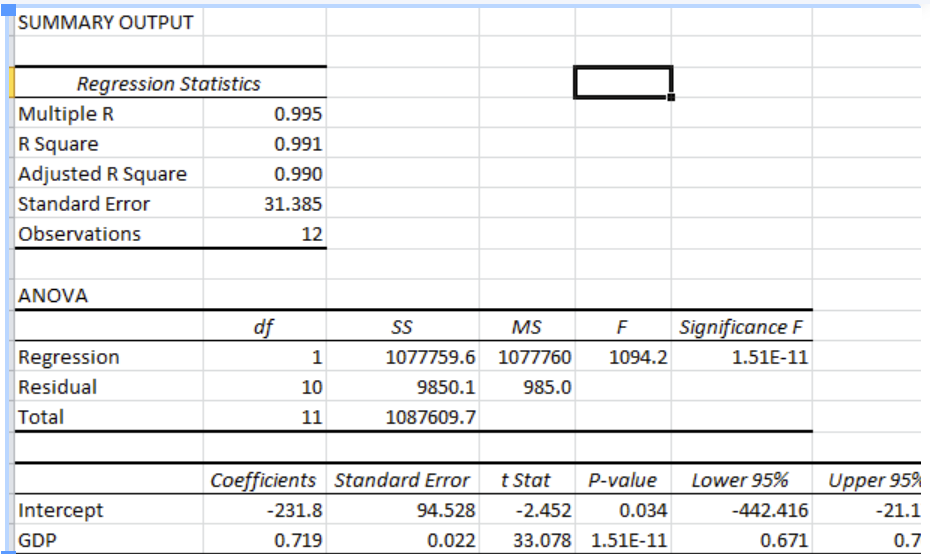
Task: Select Total SS value 1087609.7
Action: 403,417
